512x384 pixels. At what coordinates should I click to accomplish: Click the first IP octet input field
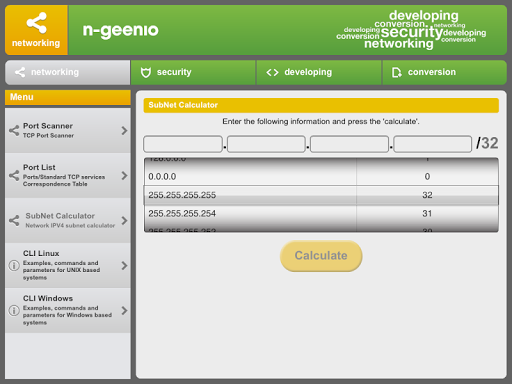(183, 144)
